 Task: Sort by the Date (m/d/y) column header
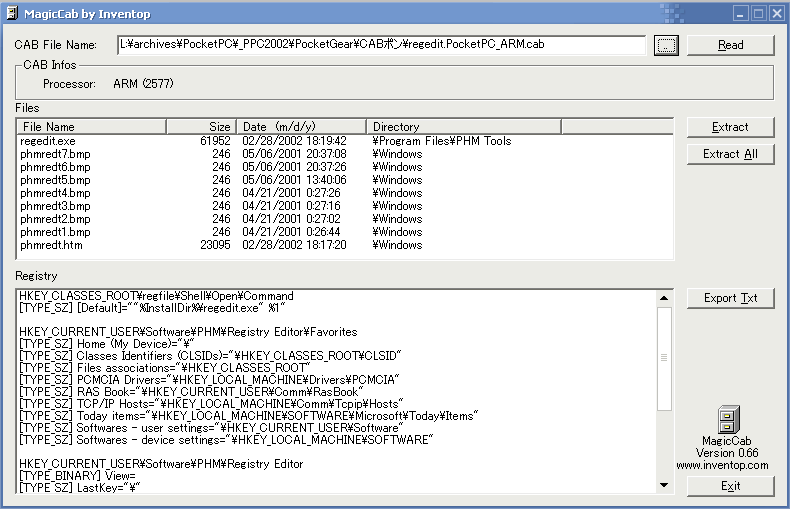coord(301,126)
